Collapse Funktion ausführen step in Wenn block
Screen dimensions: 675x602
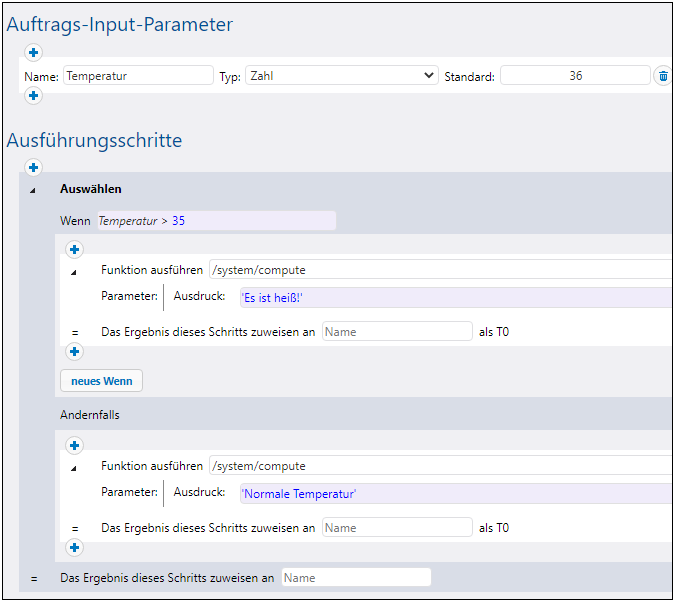(73, 271)
